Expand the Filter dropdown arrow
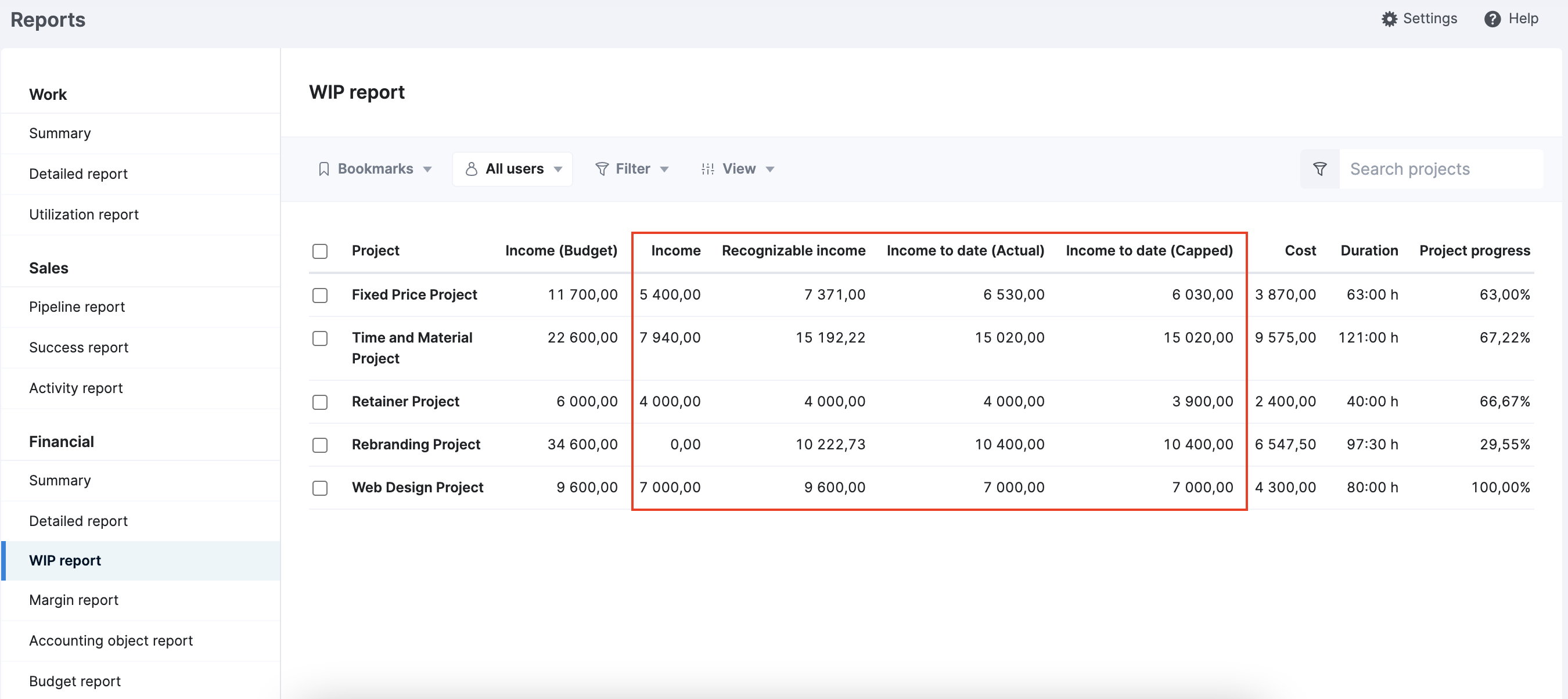The width and height of the screenshot is (1568, 699). pyautogui.click(x=665, y=170)
